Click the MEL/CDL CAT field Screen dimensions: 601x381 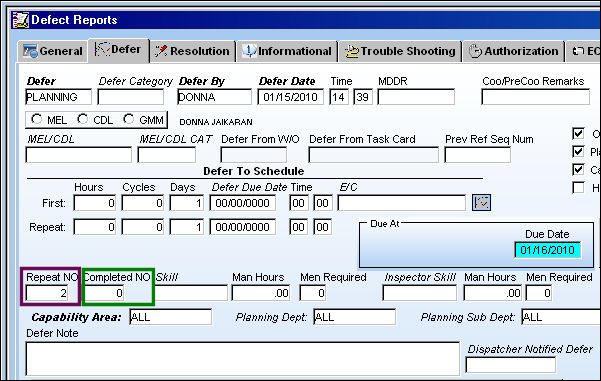click(x=167, y=155)
